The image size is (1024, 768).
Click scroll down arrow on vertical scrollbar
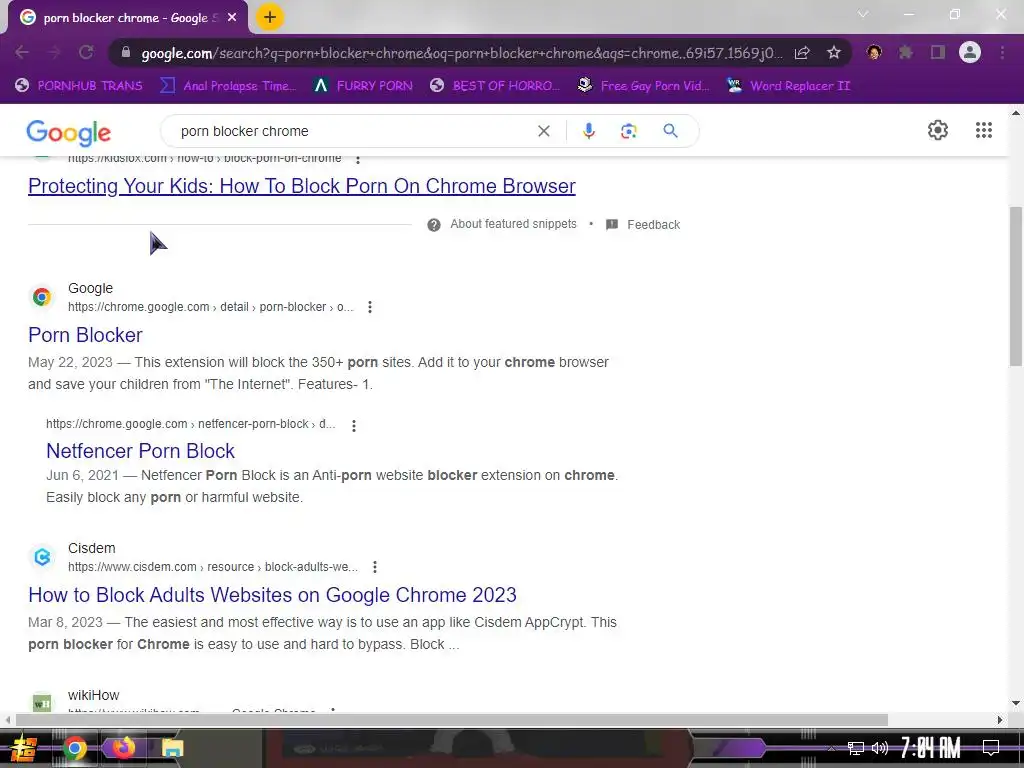tap(1016, 704)
